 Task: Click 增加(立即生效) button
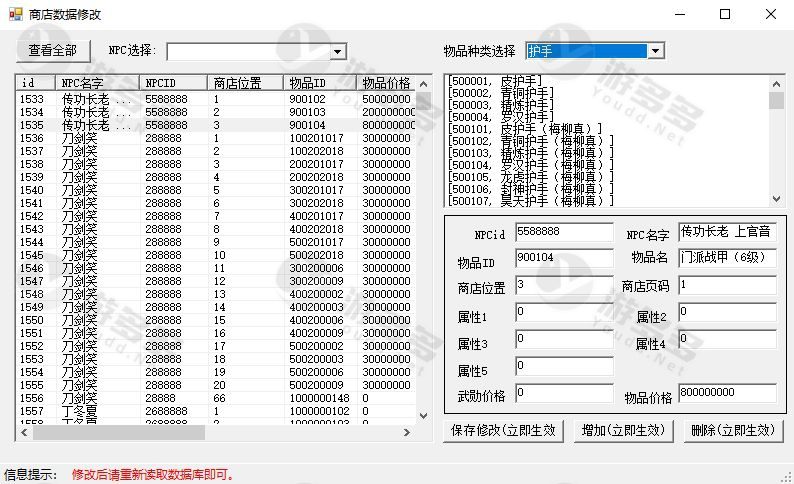623,430
